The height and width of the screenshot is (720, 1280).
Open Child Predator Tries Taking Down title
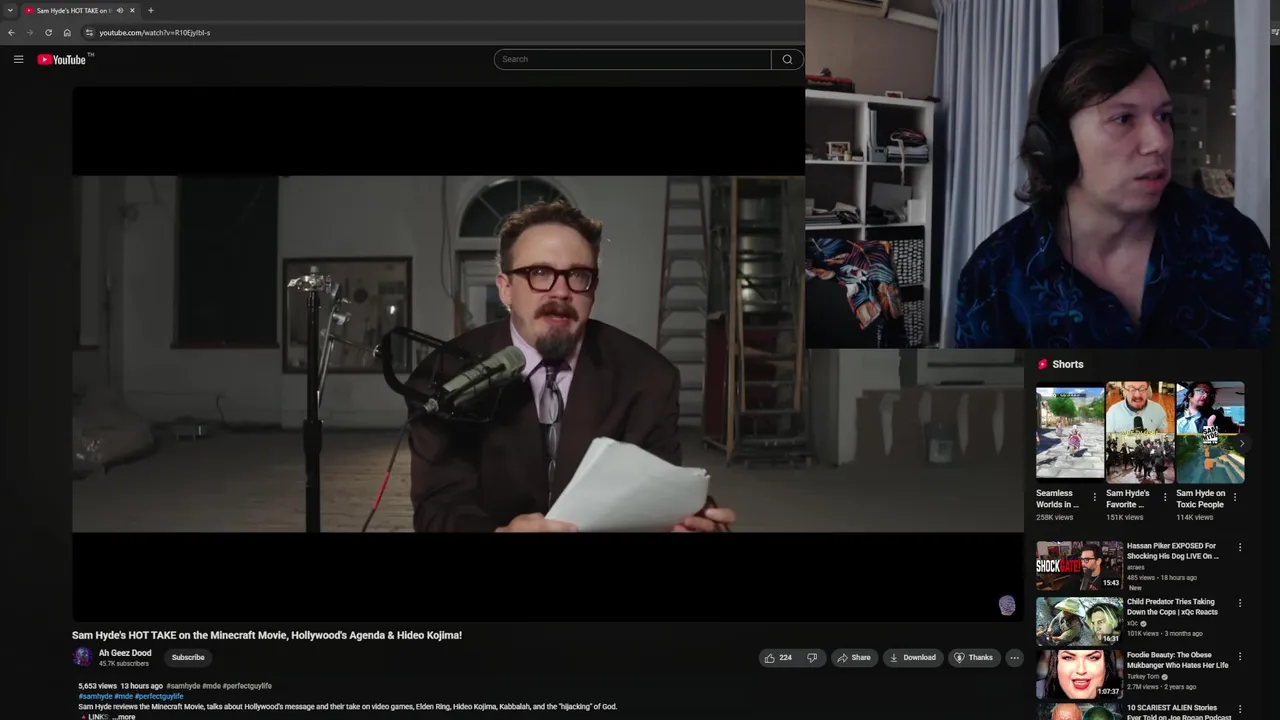(x=1173, y=607)
